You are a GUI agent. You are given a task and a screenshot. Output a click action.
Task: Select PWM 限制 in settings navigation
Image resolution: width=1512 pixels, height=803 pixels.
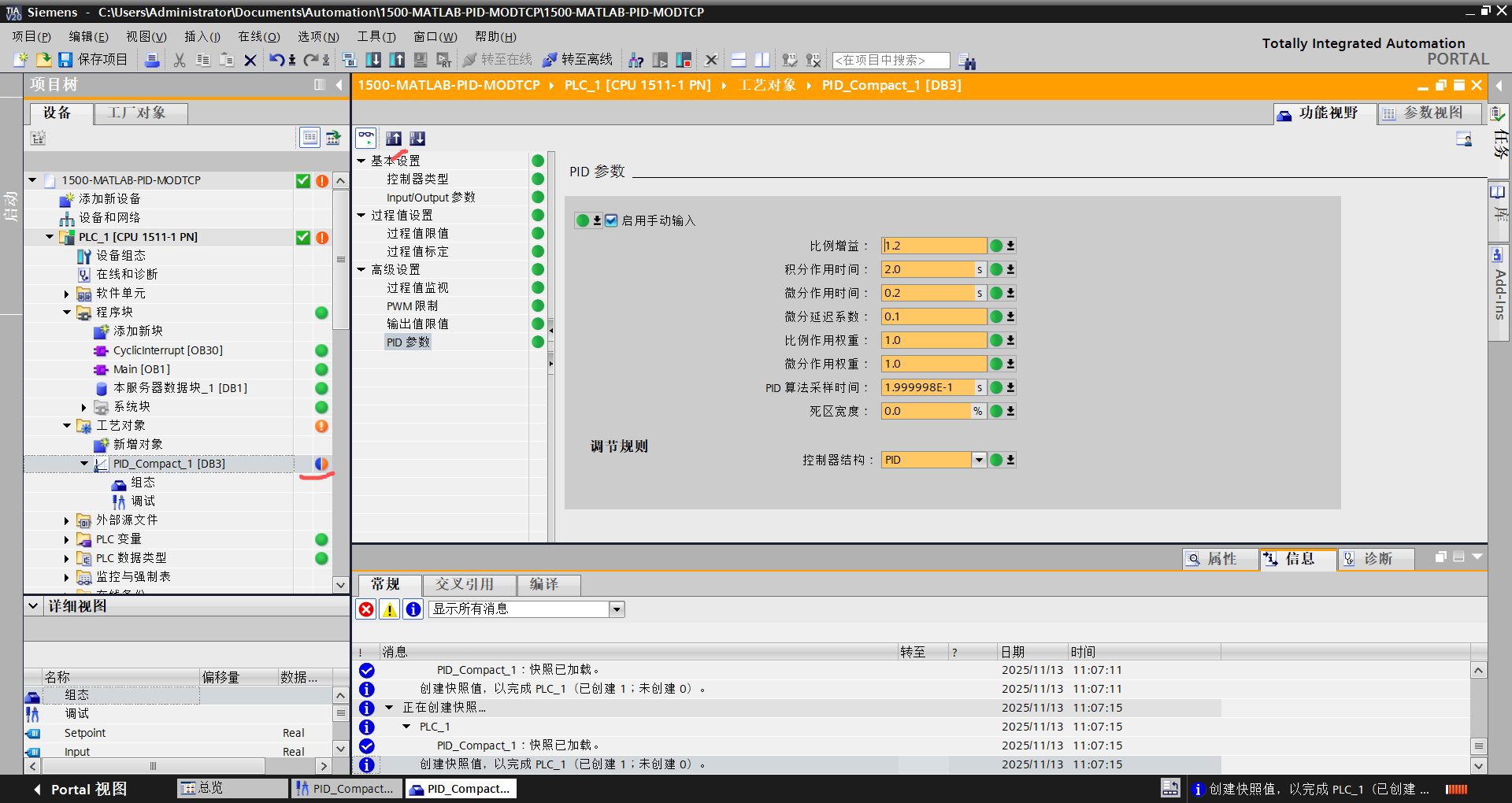(412, 306)
